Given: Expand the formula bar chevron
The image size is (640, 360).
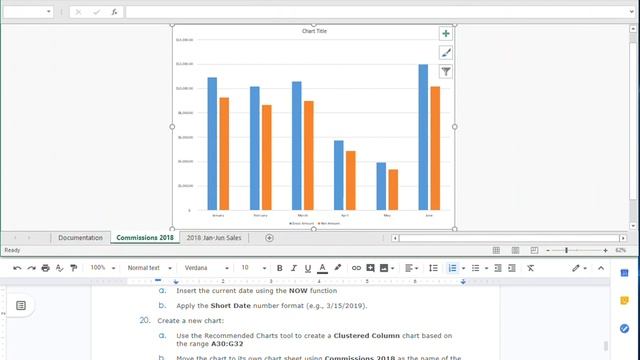Looking at the screenshot, I should pos(631,12).
